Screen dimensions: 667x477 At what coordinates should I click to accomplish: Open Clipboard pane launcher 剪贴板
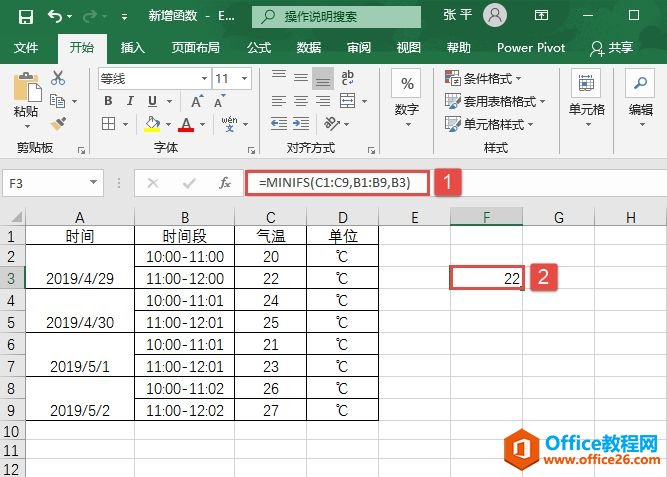coord(81,150)
